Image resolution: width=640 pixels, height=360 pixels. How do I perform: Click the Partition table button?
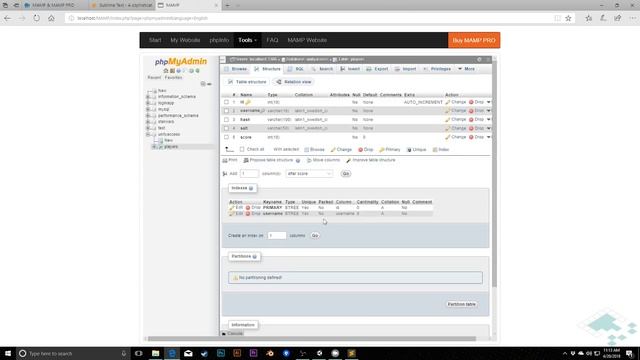(461, 304)
